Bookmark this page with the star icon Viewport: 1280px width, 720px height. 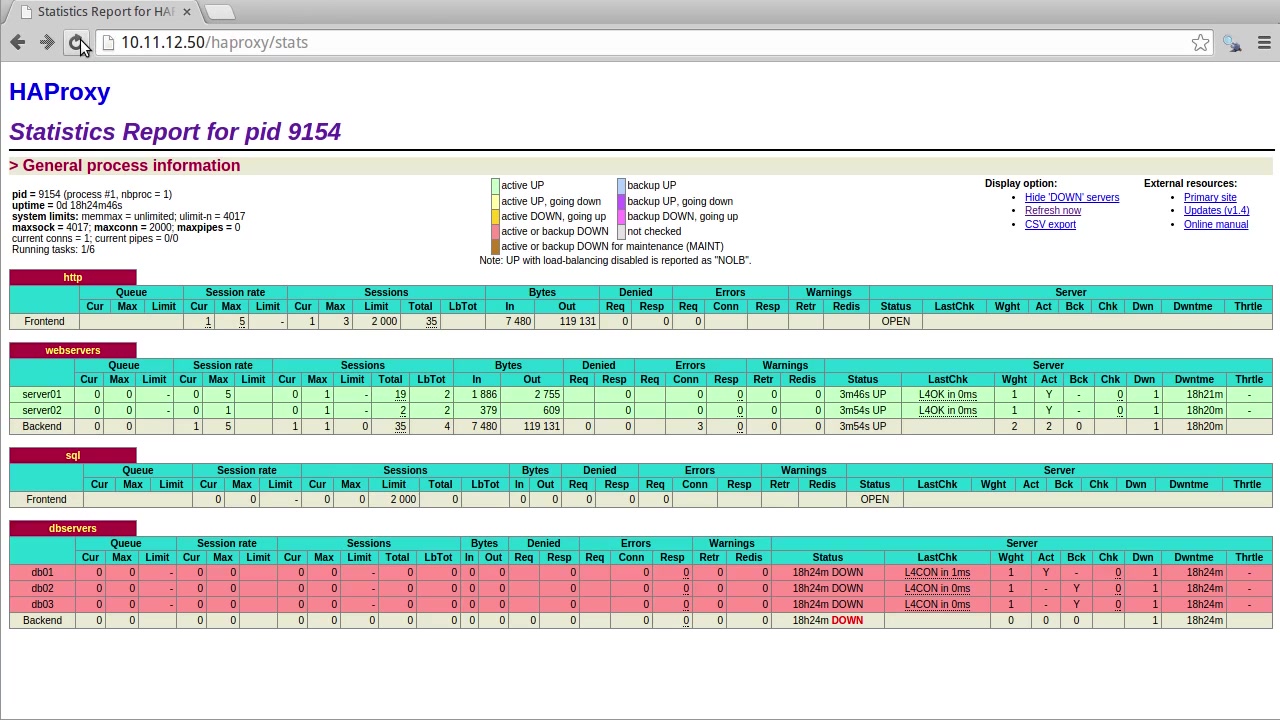pos(1200,43)
